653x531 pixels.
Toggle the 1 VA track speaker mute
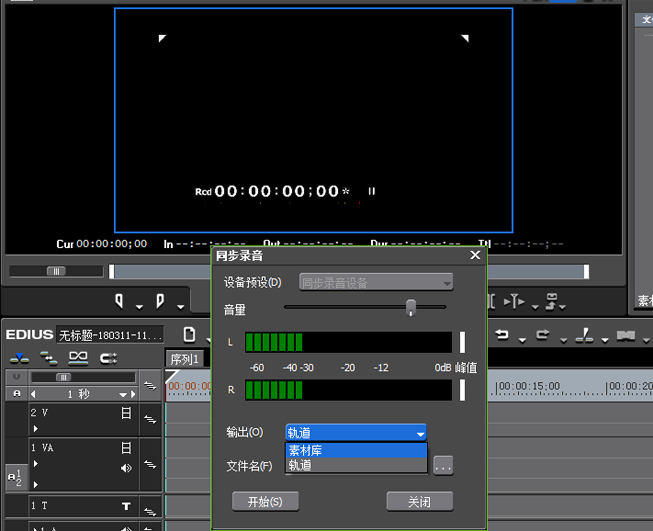126,468
